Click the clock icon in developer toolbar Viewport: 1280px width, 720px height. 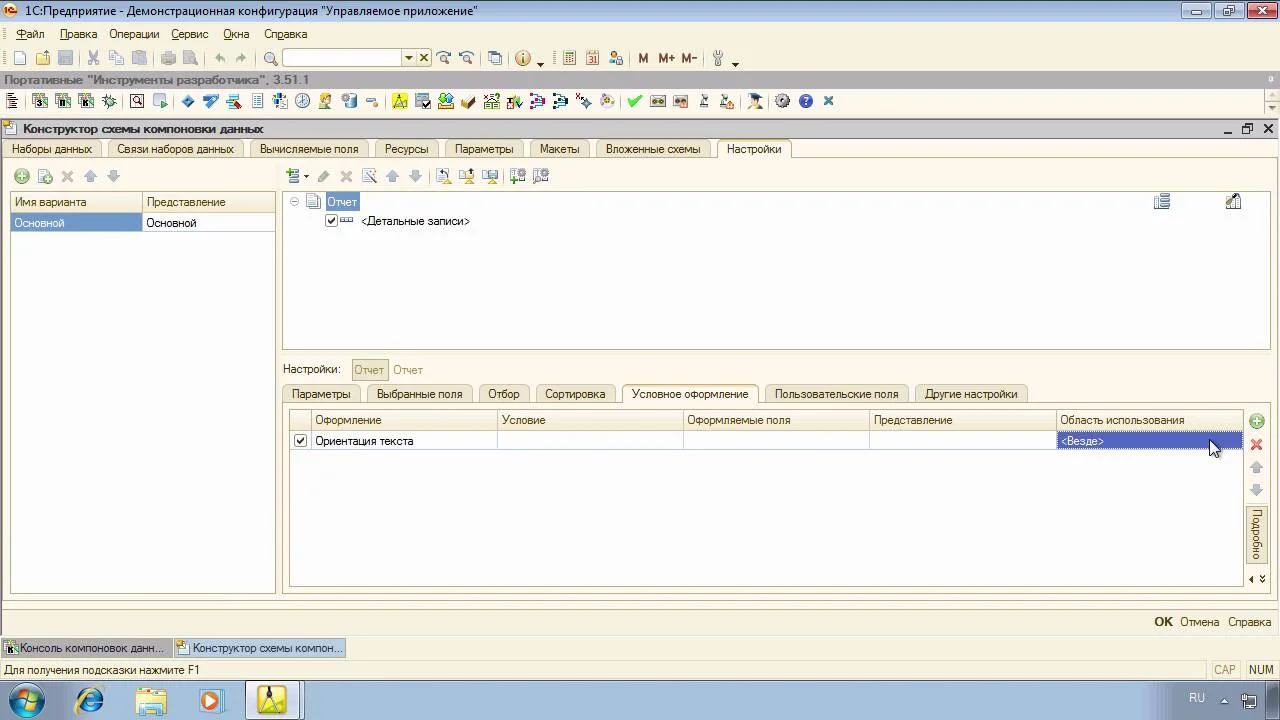point(302,101)
